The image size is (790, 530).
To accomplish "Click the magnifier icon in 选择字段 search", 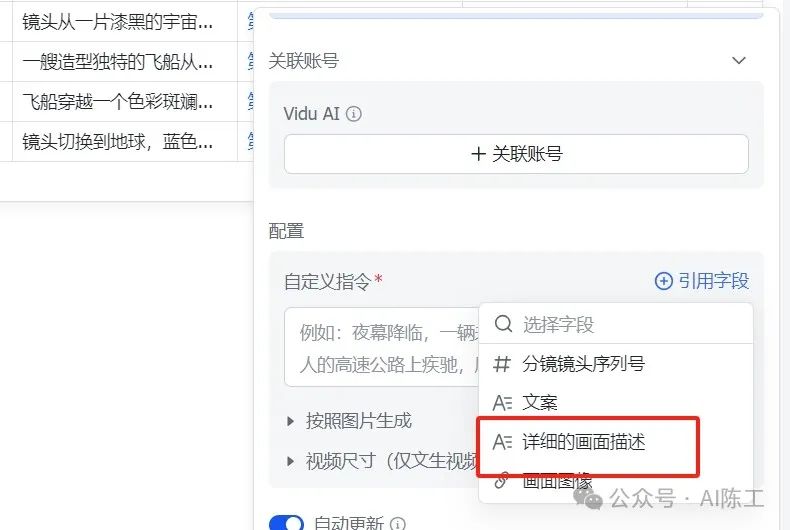I will pyautogui.click(x=503, y=323).
